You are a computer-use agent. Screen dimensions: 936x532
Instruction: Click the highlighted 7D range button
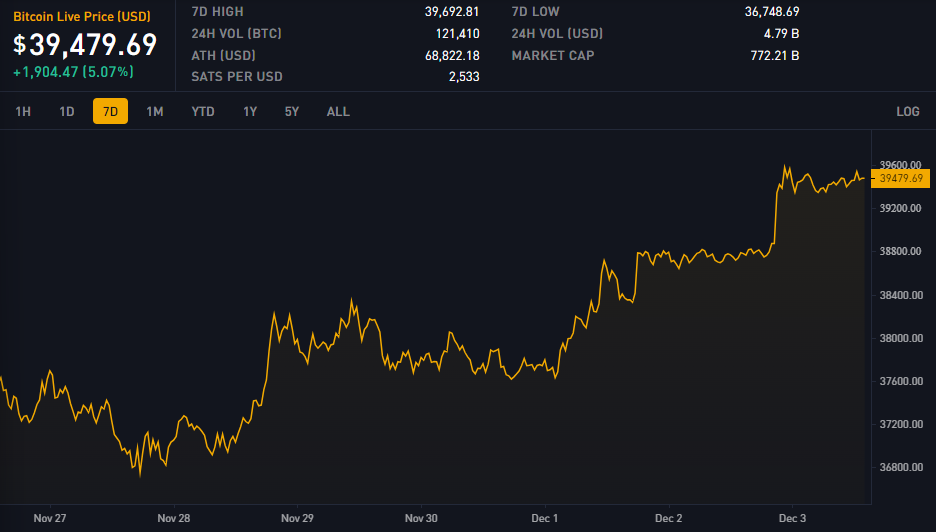110,112
